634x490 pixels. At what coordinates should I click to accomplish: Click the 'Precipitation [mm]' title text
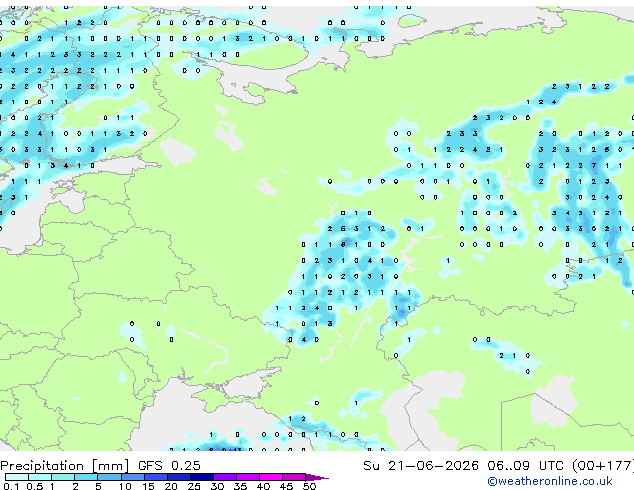(65, 466)
